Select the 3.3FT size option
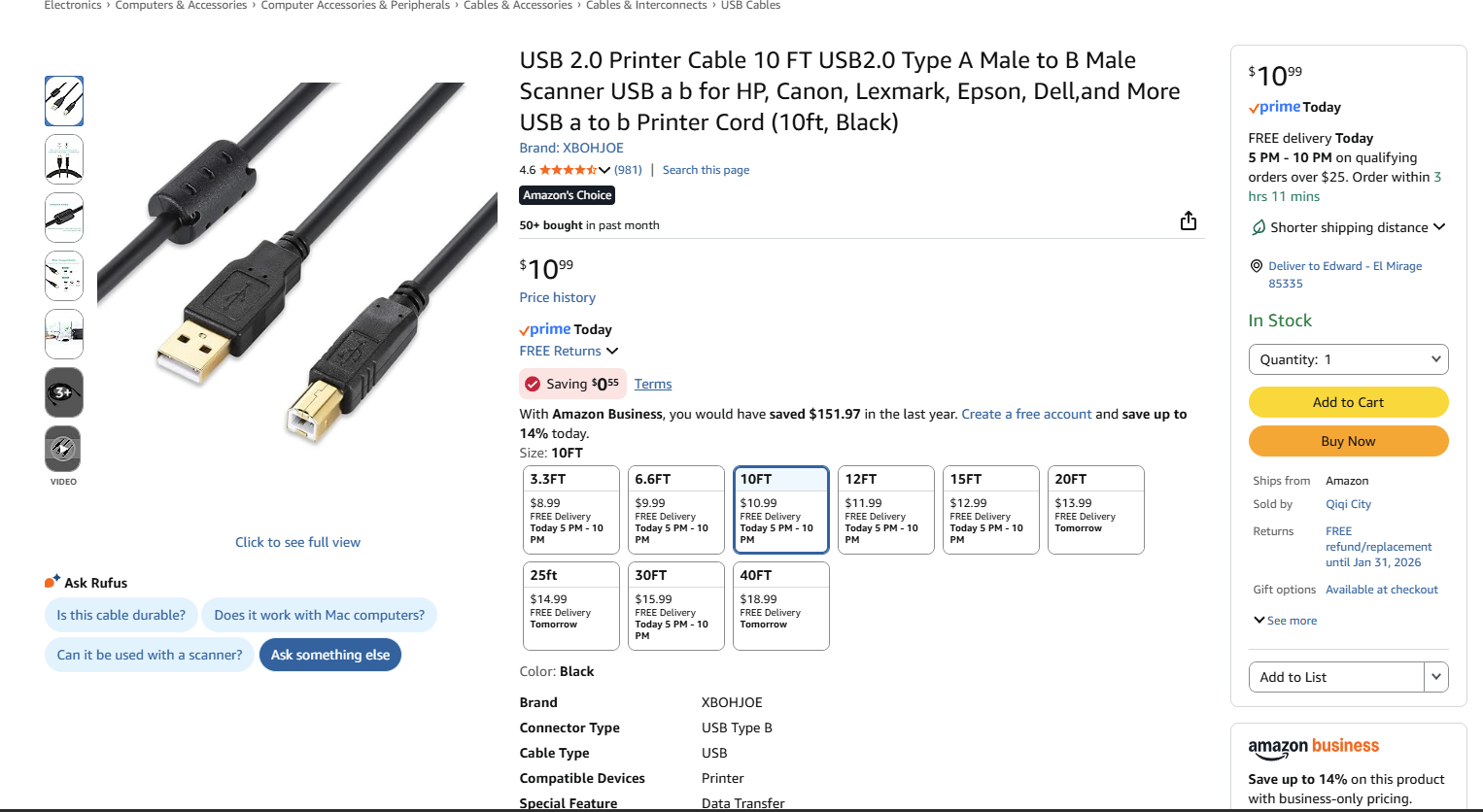 570,510
